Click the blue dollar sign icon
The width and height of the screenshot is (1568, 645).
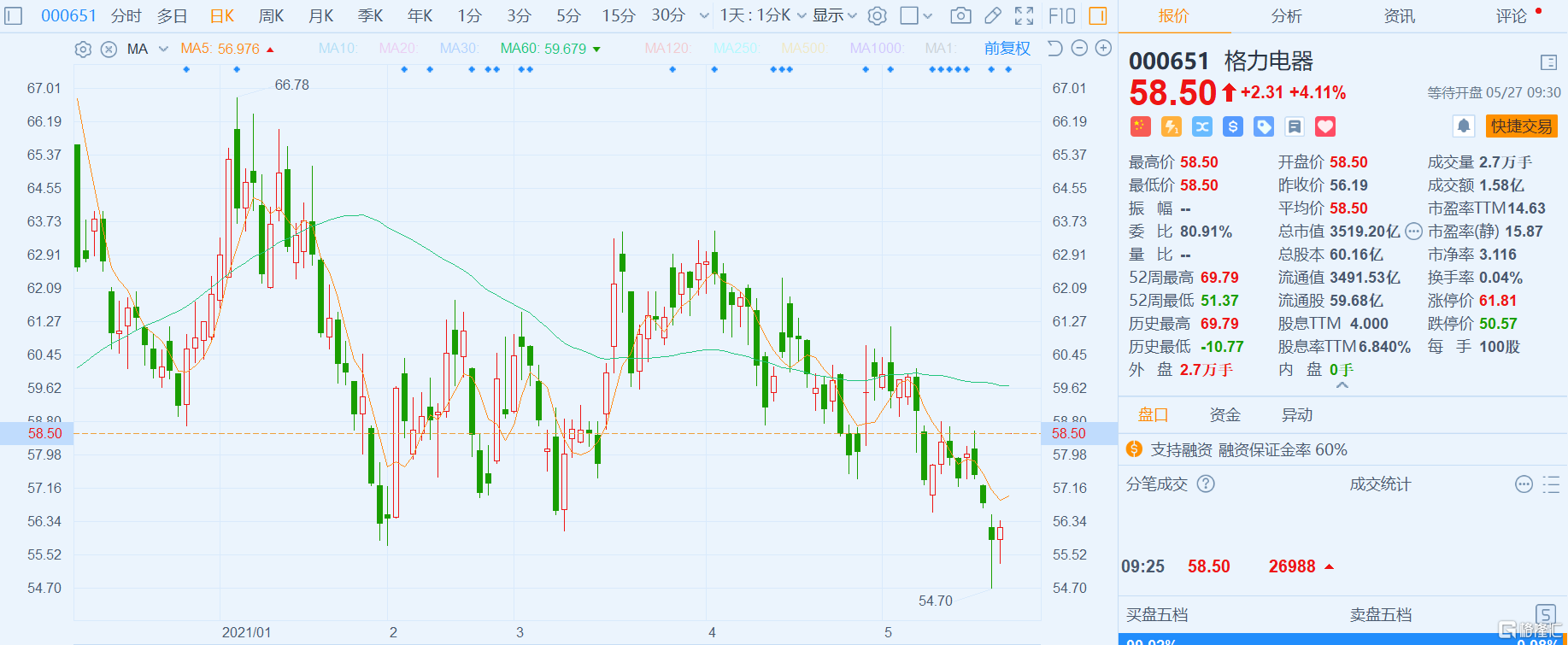click(1232, 126)
